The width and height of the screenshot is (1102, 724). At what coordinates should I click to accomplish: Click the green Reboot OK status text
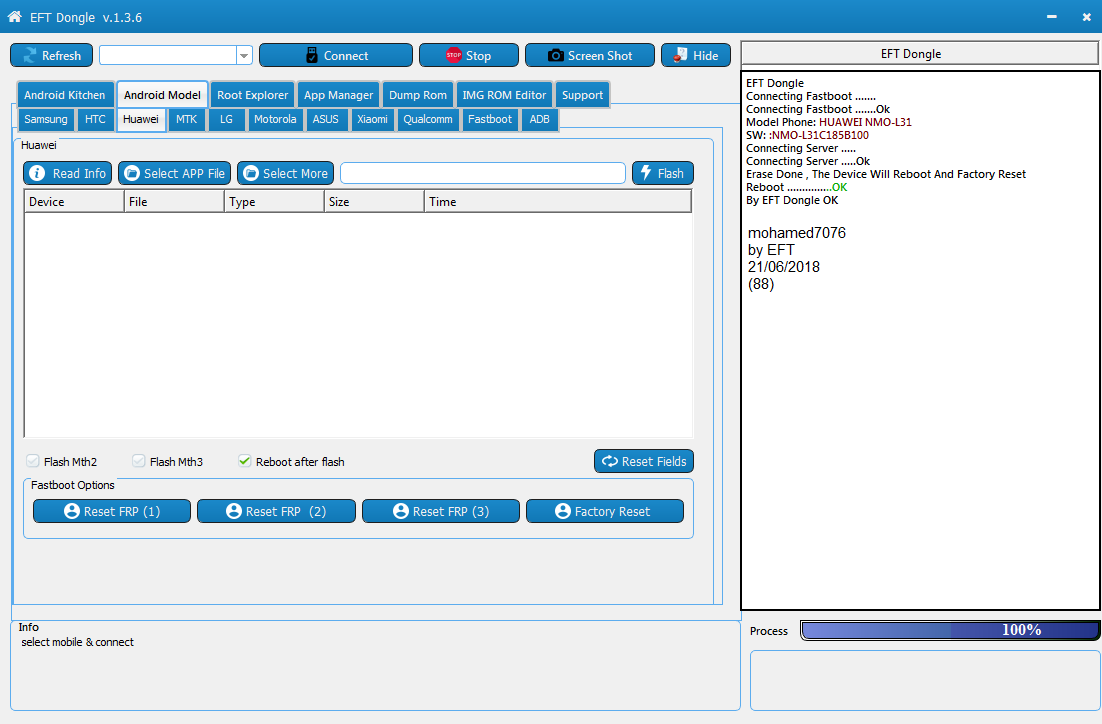(839, 187)
